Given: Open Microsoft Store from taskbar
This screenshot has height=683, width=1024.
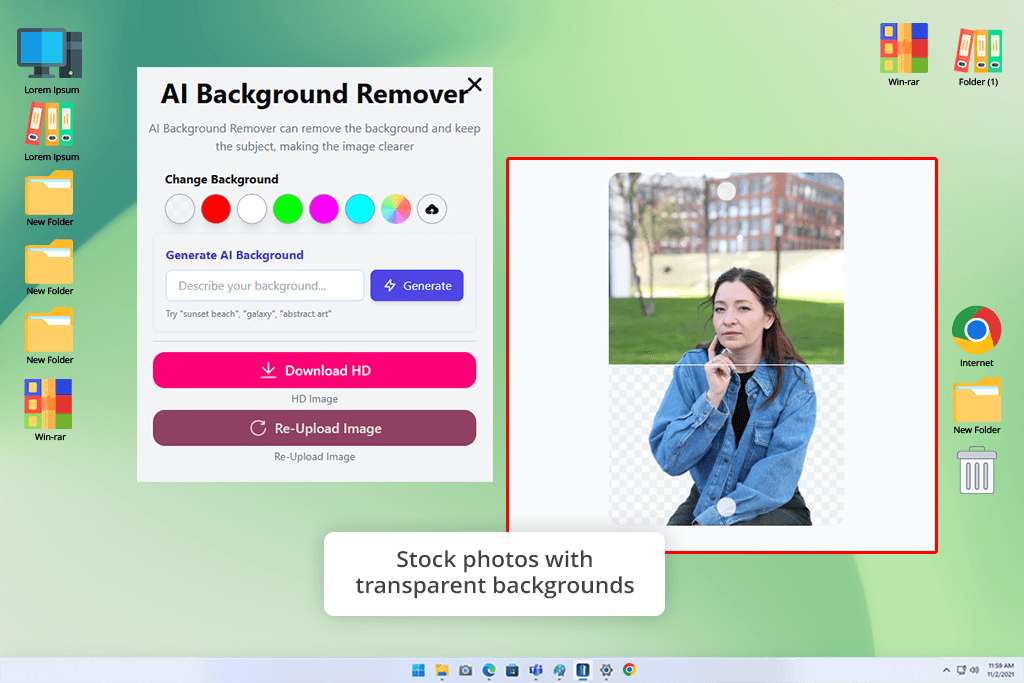Looking at the screenshot, I should pos(512,670).
